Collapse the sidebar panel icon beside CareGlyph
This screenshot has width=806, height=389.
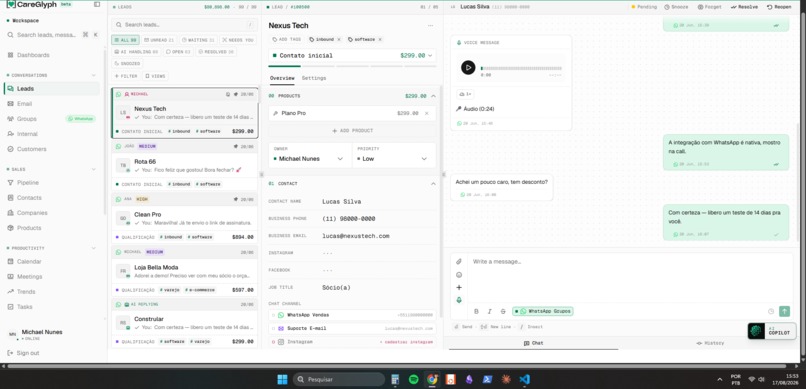(97, 5)
